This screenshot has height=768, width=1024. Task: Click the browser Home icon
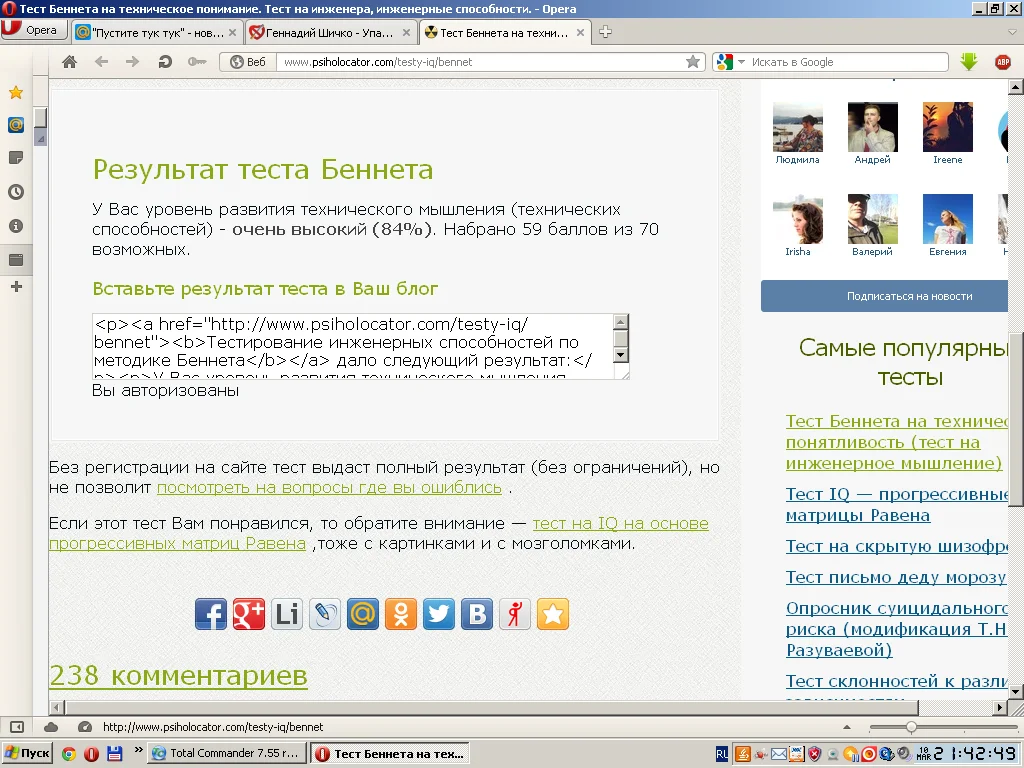coord(69,62)
